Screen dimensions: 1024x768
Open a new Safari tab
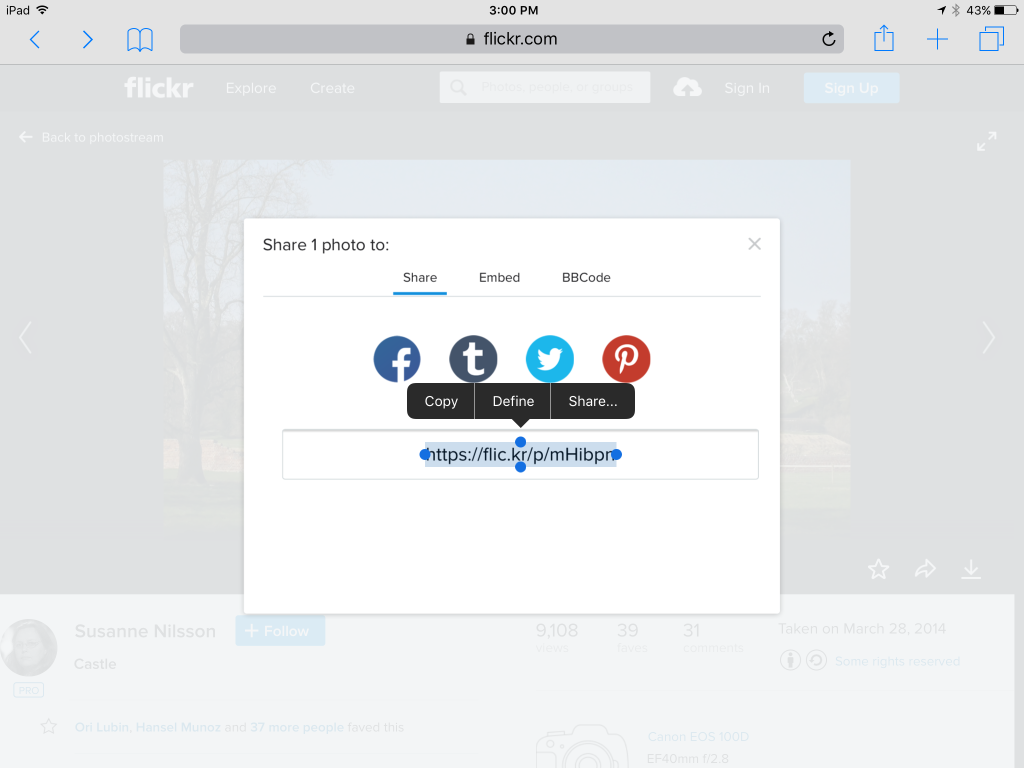(937, 39)
